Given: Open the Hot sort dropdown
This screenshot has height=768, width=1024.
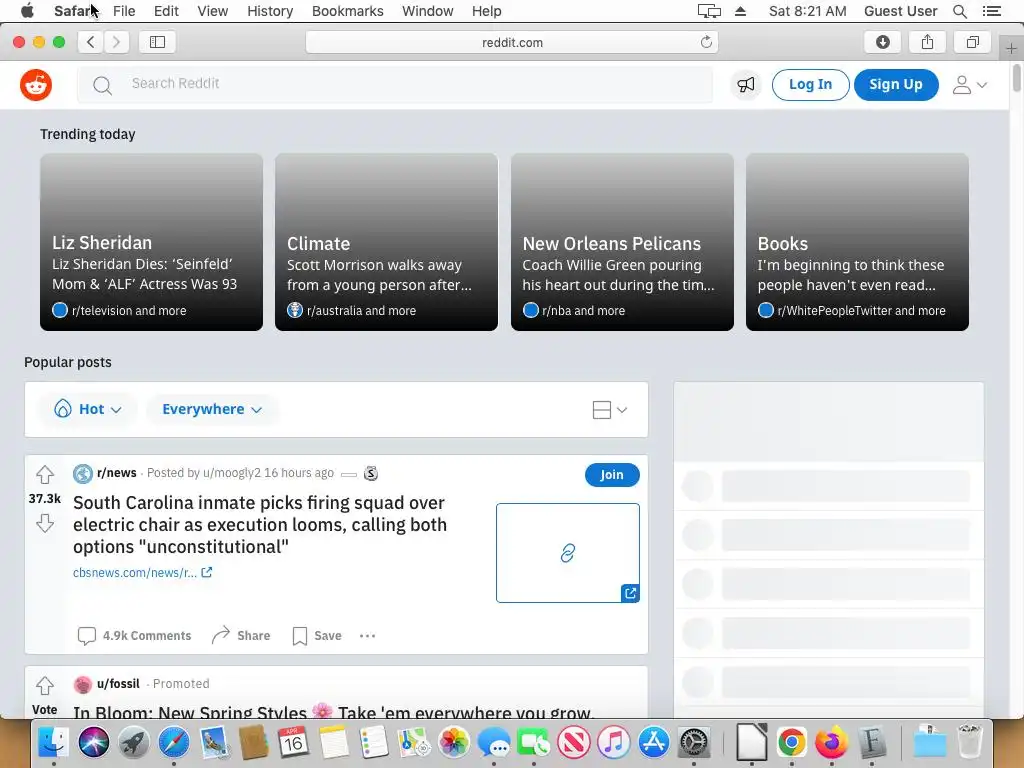Looking at the screenshot, I should point(88,409).
